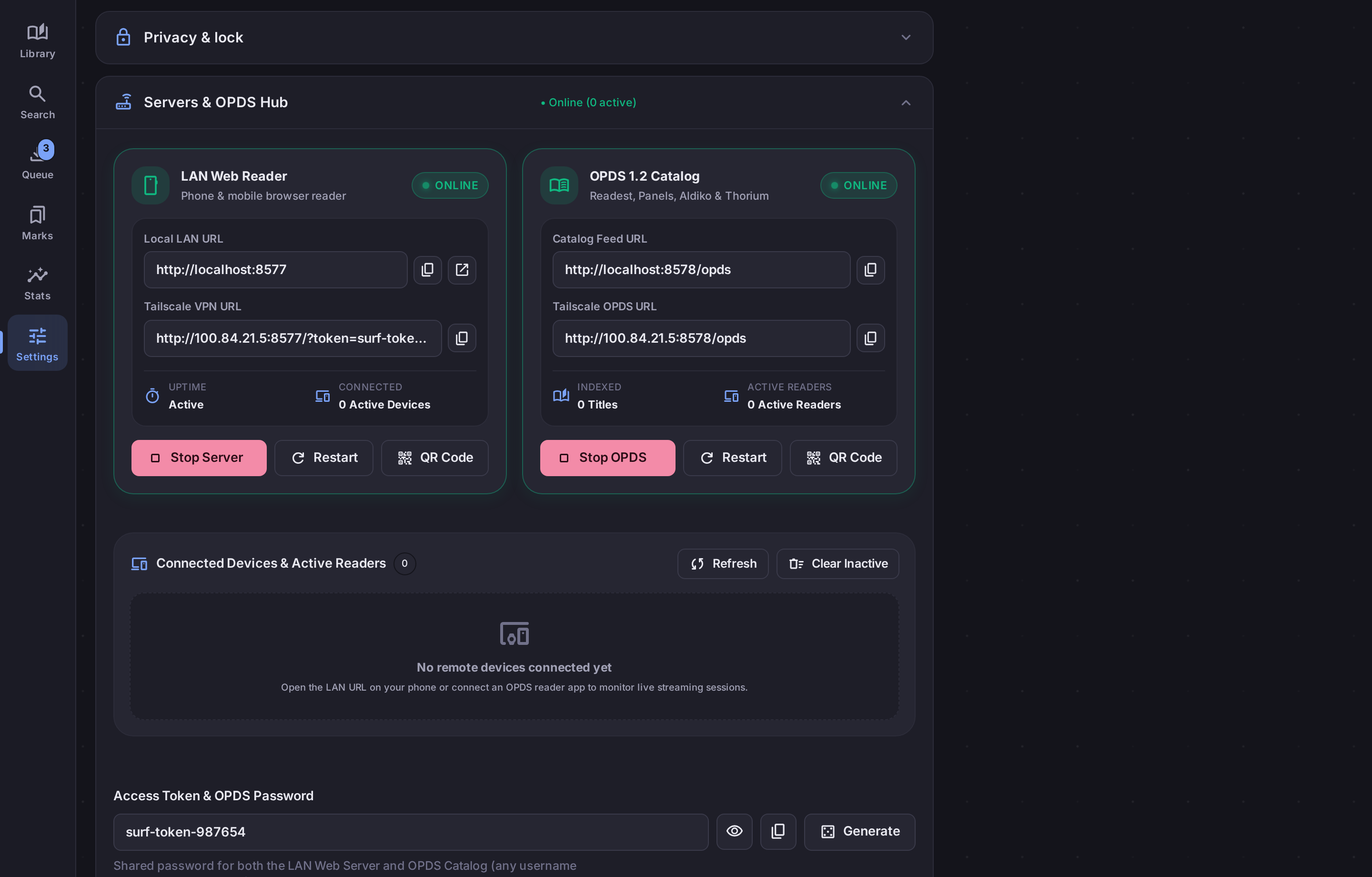Viewport: 1372px width, 877px height.
Task: Click the Tailscale VPN URL field
Action: [x=293, y=338]
